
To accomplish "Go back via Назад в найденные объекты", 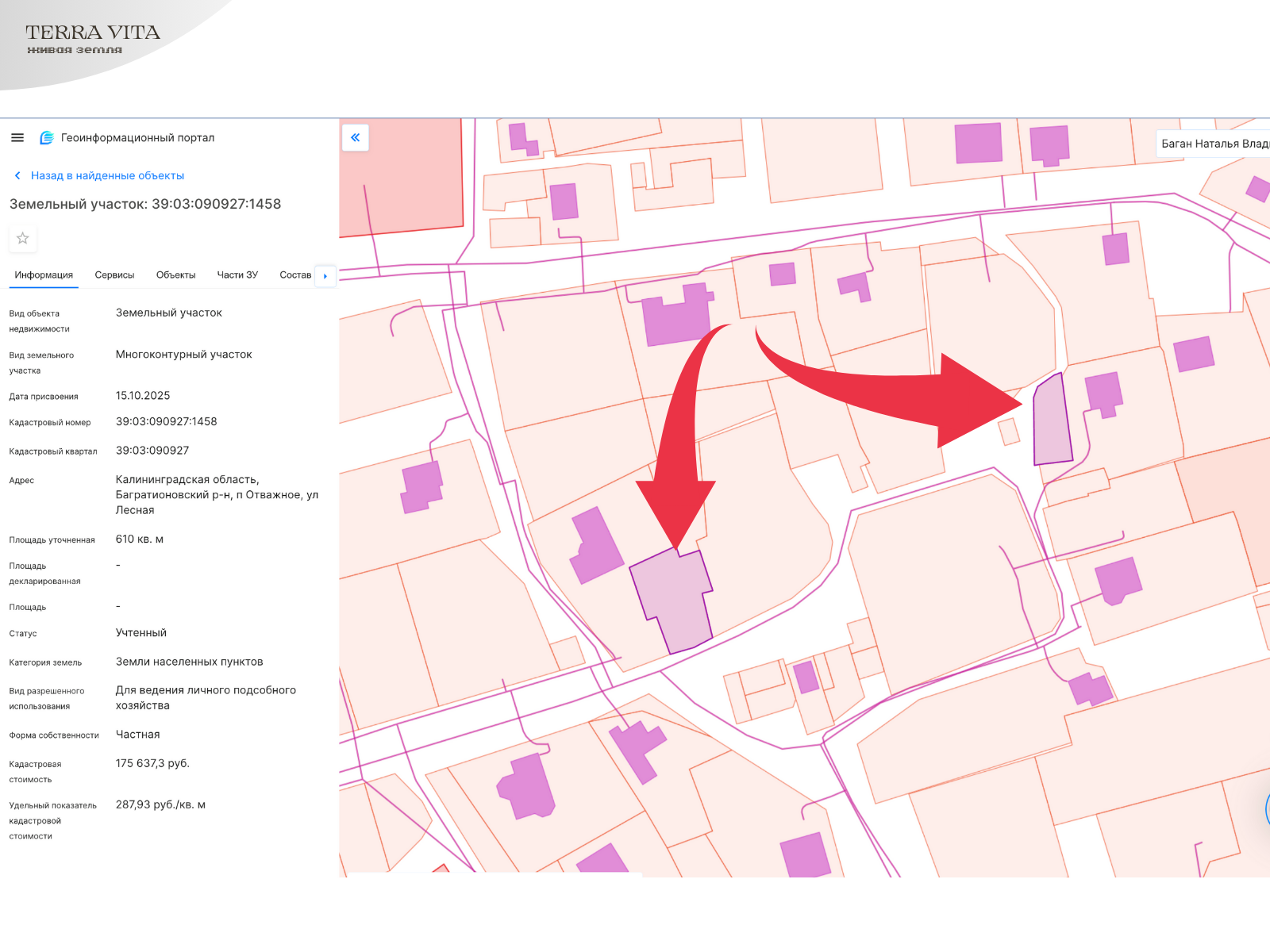I will 107,176.
